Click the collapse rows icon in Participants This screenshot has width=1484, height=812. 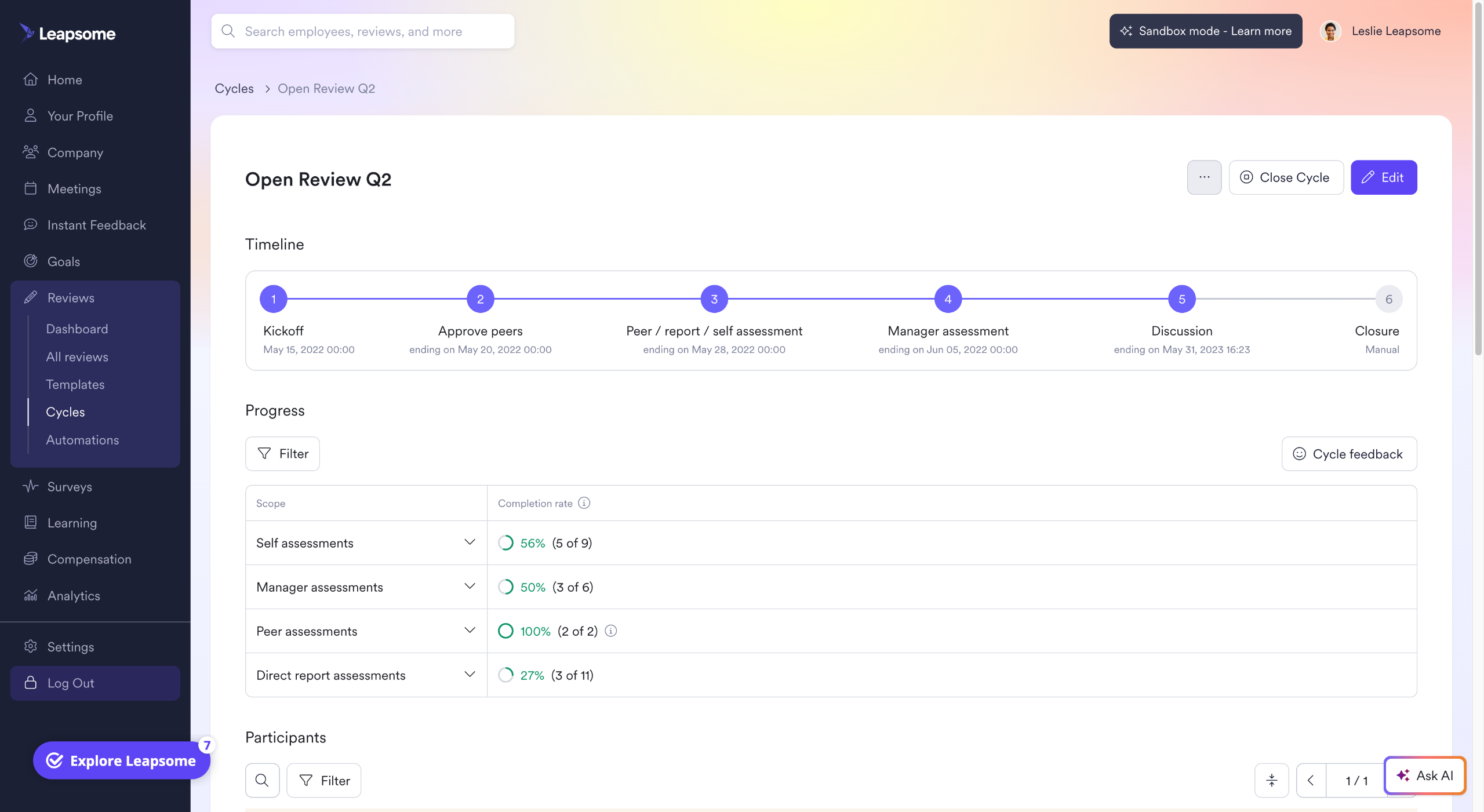[x=1271, y=780]
